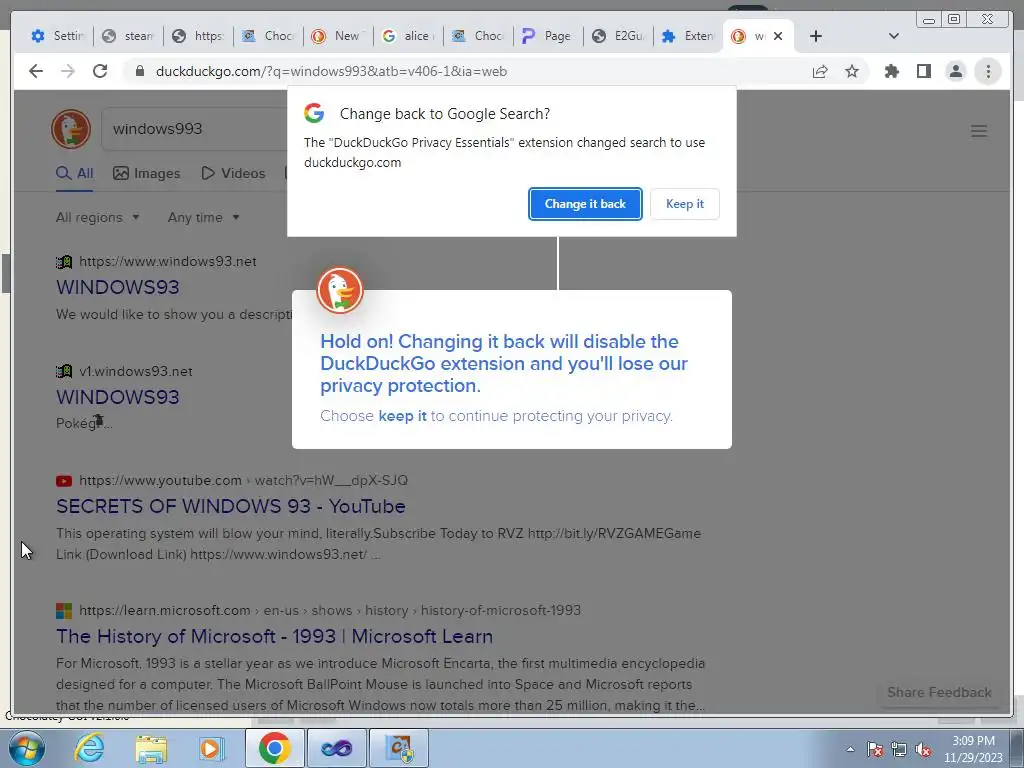Click the https://www.windows93.net URL text
Image resolution: width=1024 pixels, height=768 pixels.
click(168, 261)
